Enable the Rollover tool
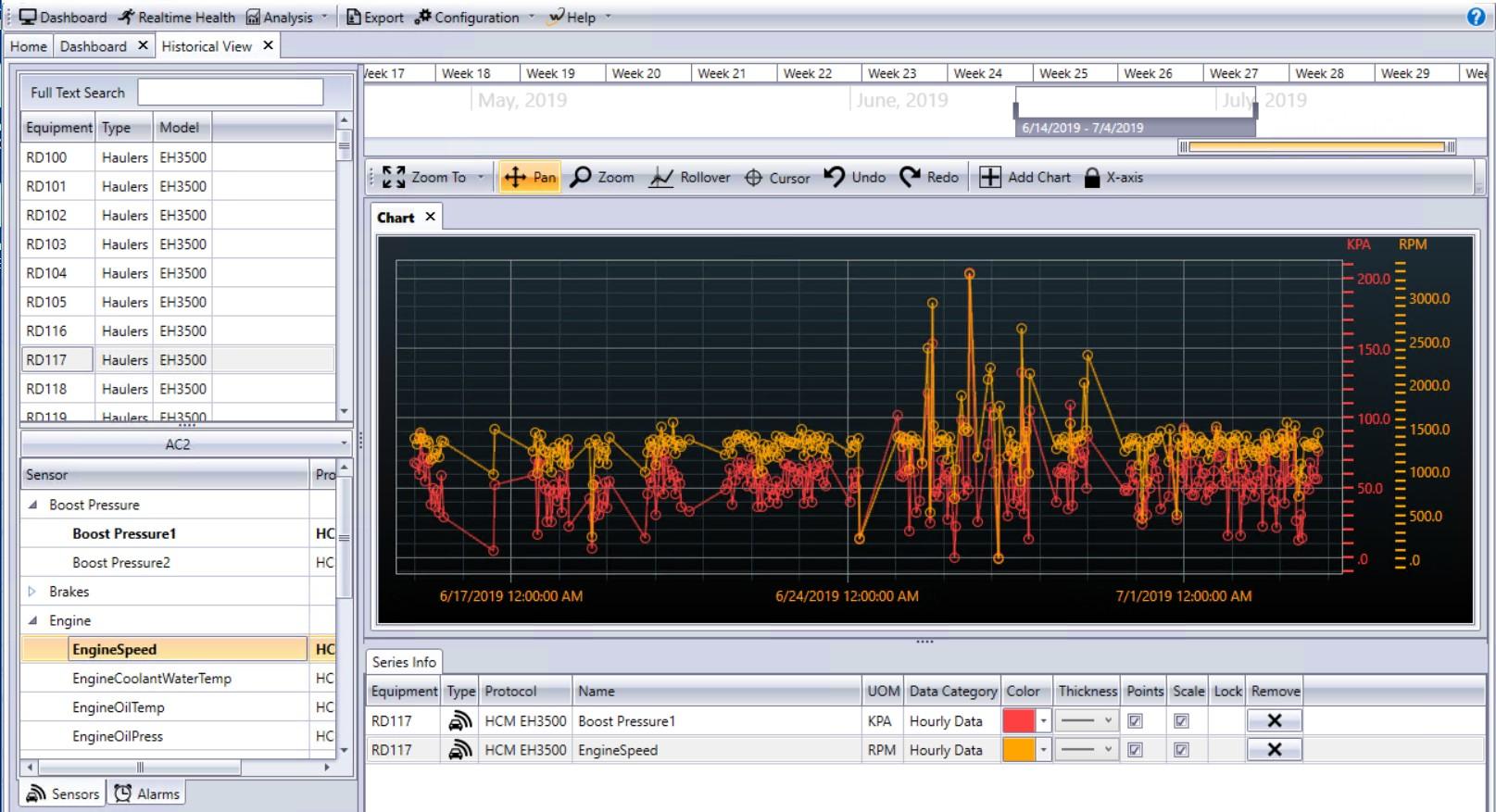1496x812 pixels. coord(689,177)
